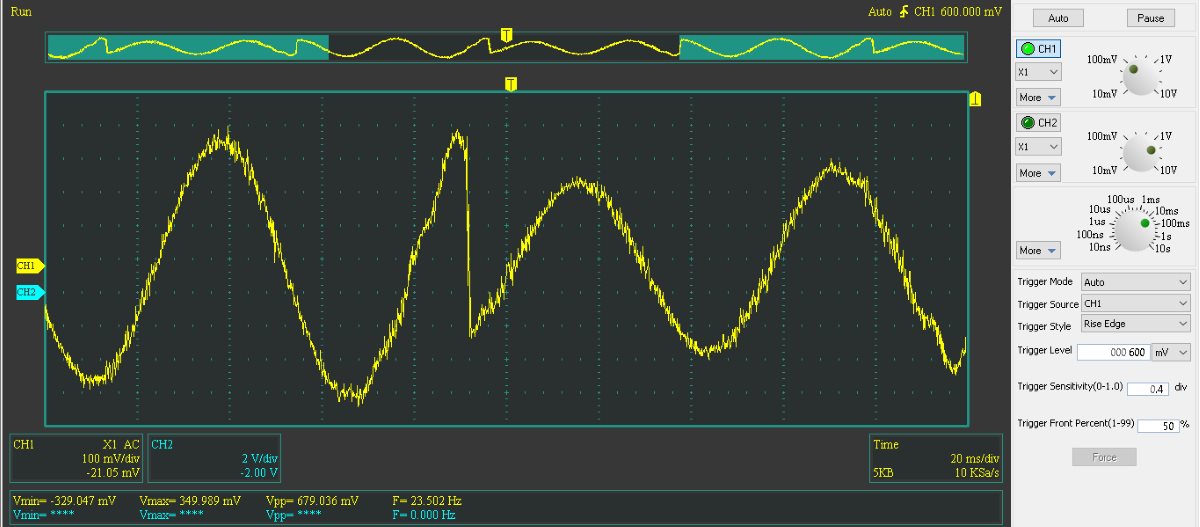Click the CH1 voltage scale knob
1200x527 pixels.
[1136, 76]
